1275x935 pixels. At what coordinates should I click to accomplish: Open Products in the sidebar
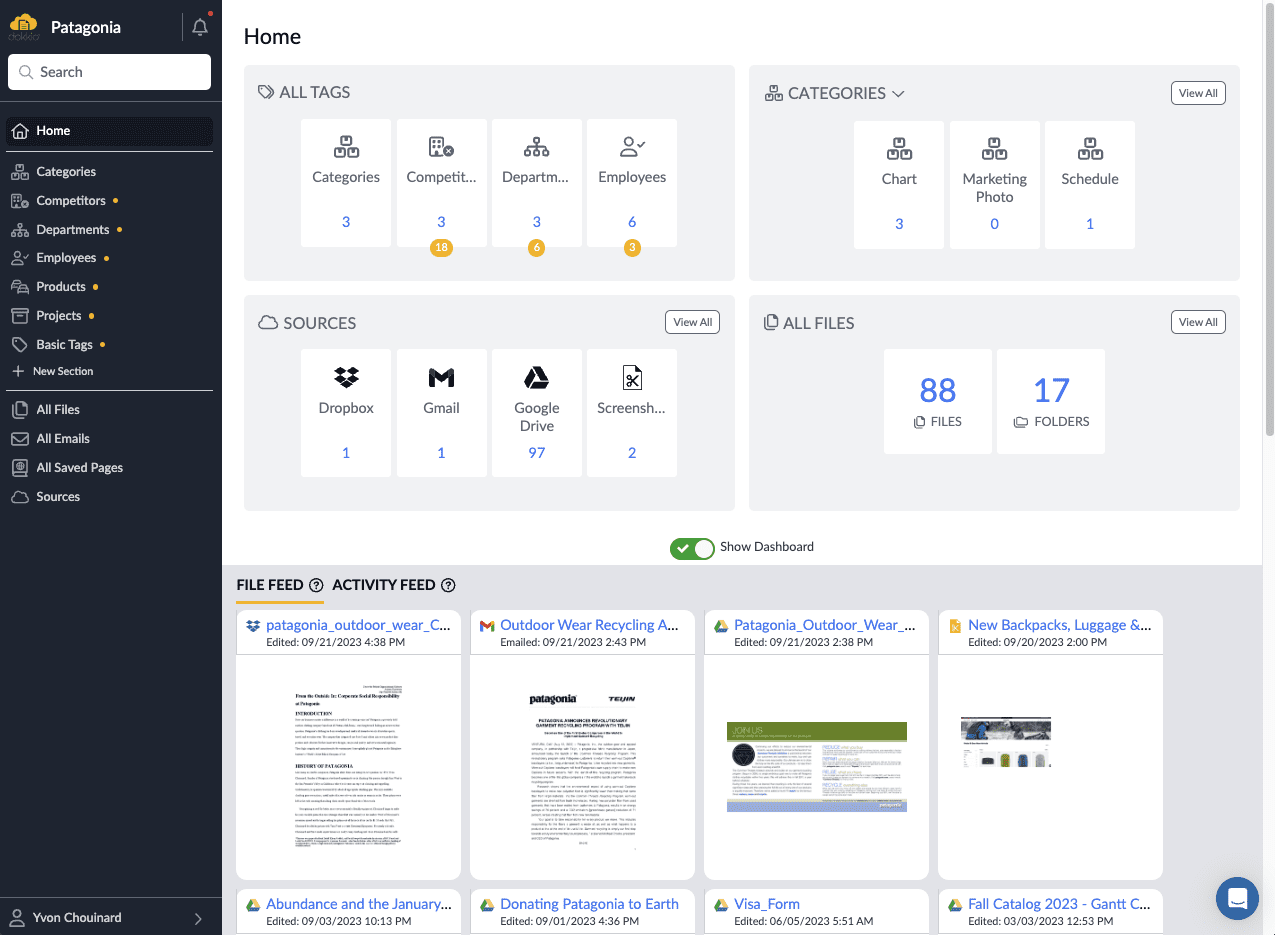pyautogui.click(x=60, y=287)
